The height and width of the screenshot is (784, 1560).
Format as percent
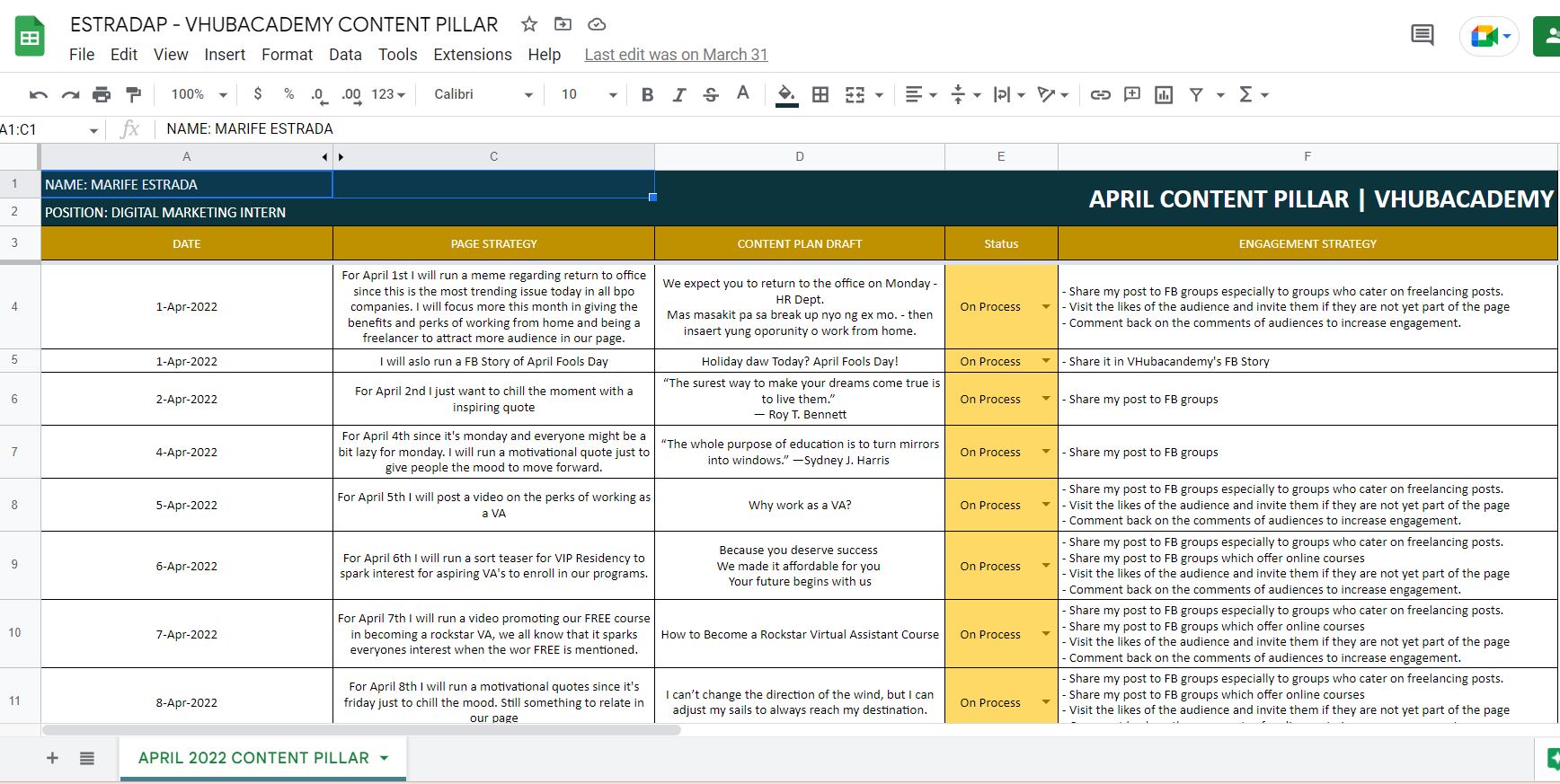click(x=288, y=94)
